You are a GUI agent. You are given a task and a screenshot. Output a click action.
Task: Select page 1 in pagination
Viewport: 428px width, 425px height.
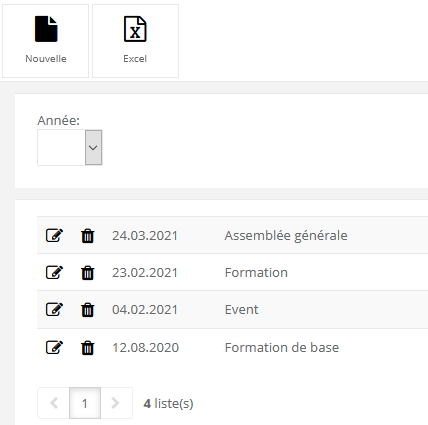(85, 403)
